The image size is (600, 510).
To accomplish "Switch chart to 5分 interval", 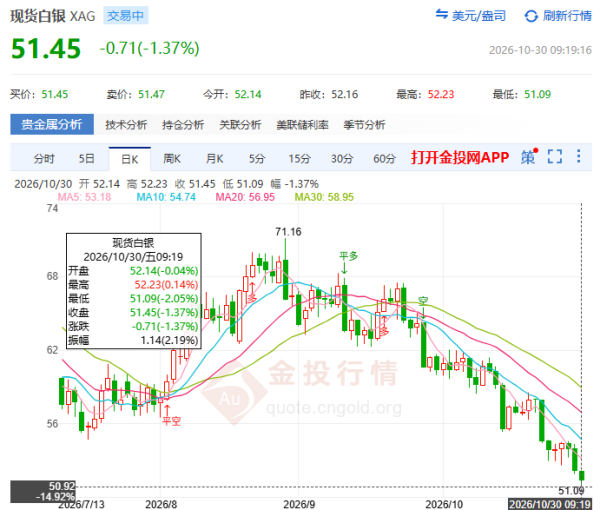I will click(257, 158).
